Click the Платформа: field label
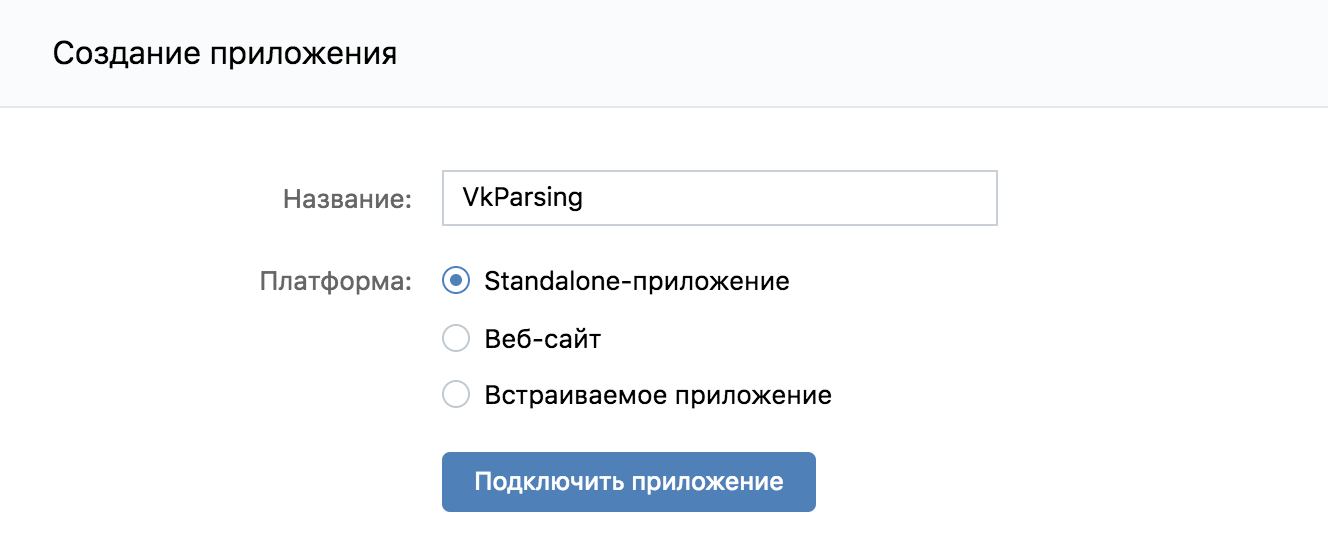 coord(336,282)
